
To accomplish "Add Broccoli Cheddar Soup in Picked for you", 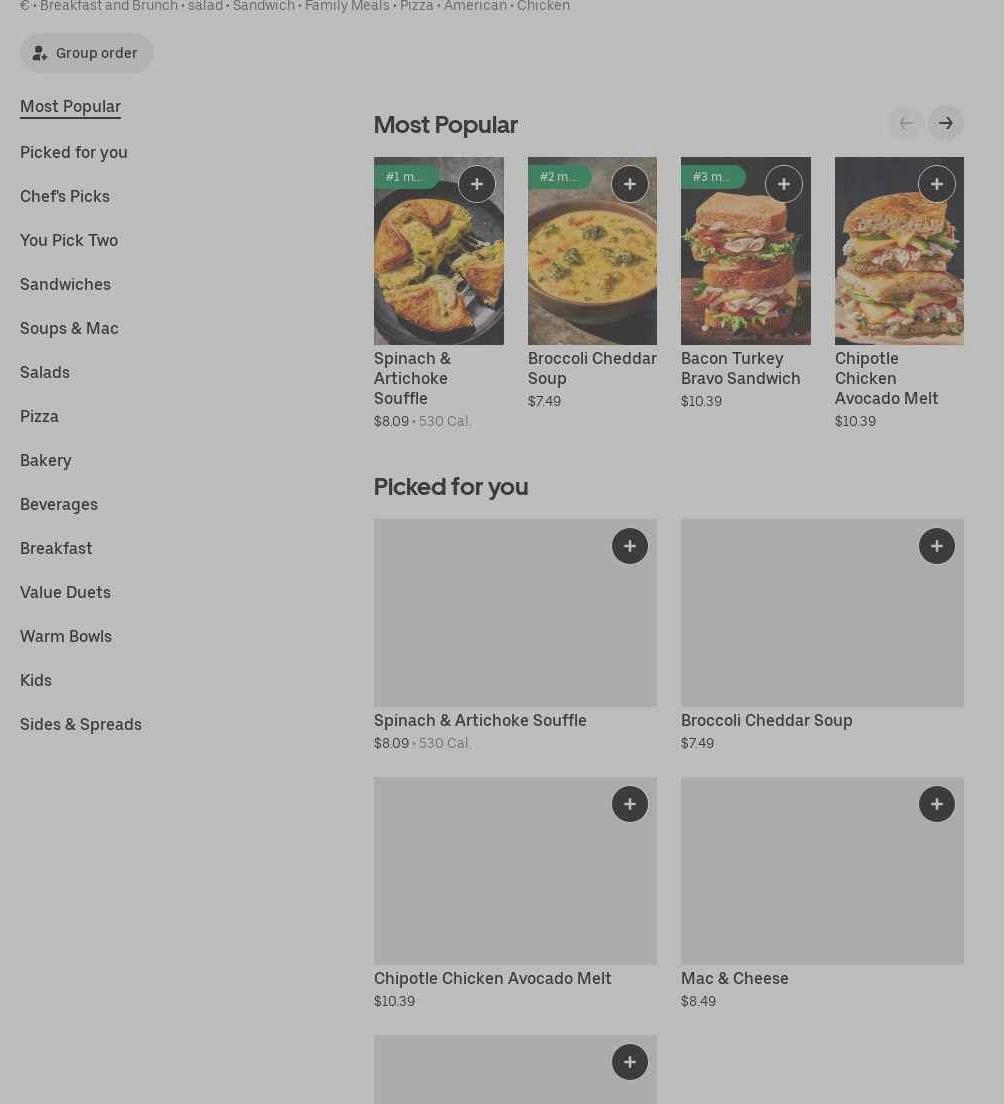I will tap(936, 546).
